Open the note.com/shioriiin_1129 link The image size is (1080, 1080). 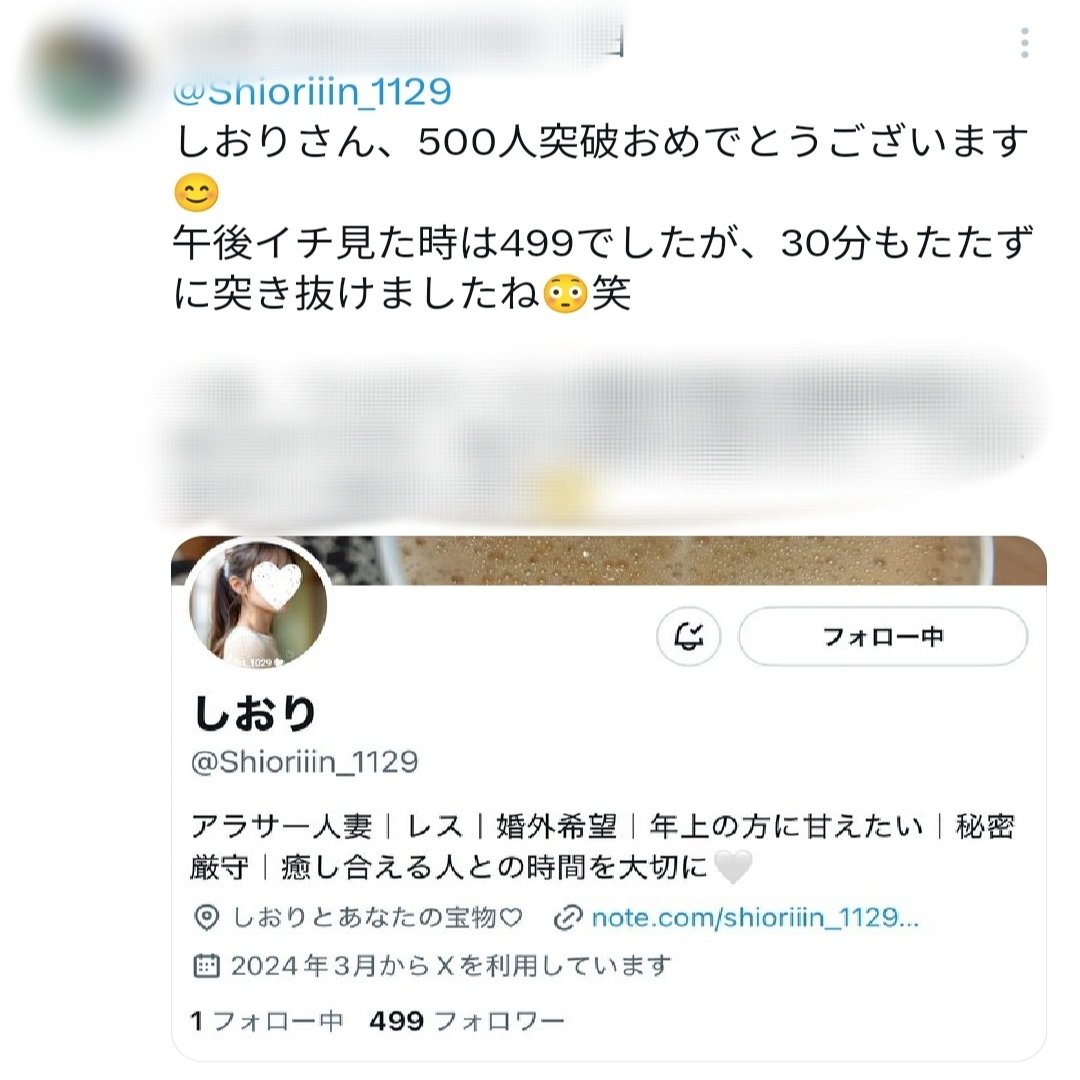(x=755, y=917)
